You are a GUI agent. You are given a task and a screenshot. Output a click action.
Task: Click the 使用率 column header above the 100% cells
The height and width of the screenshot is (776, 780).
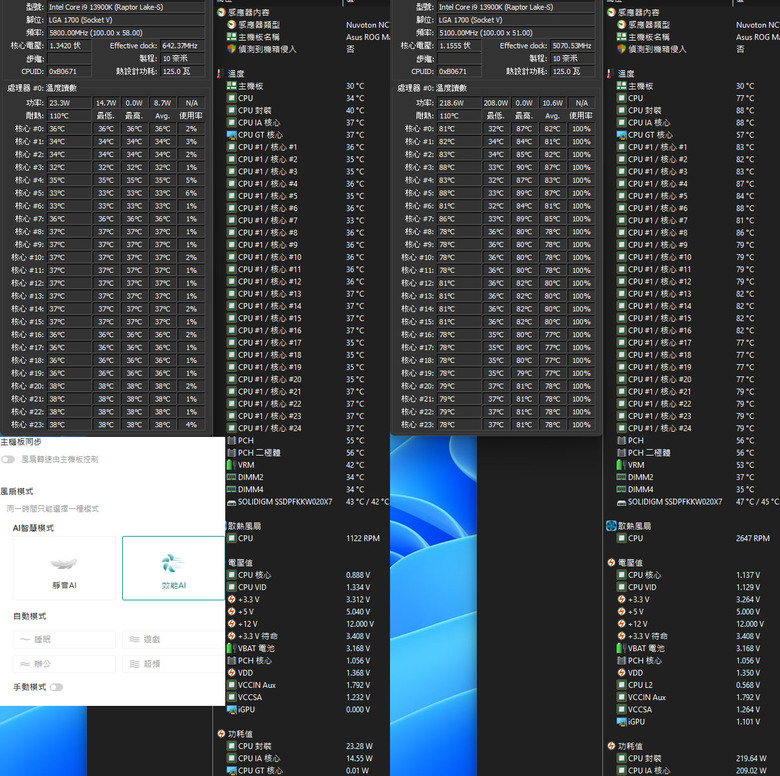click(581, 116)
